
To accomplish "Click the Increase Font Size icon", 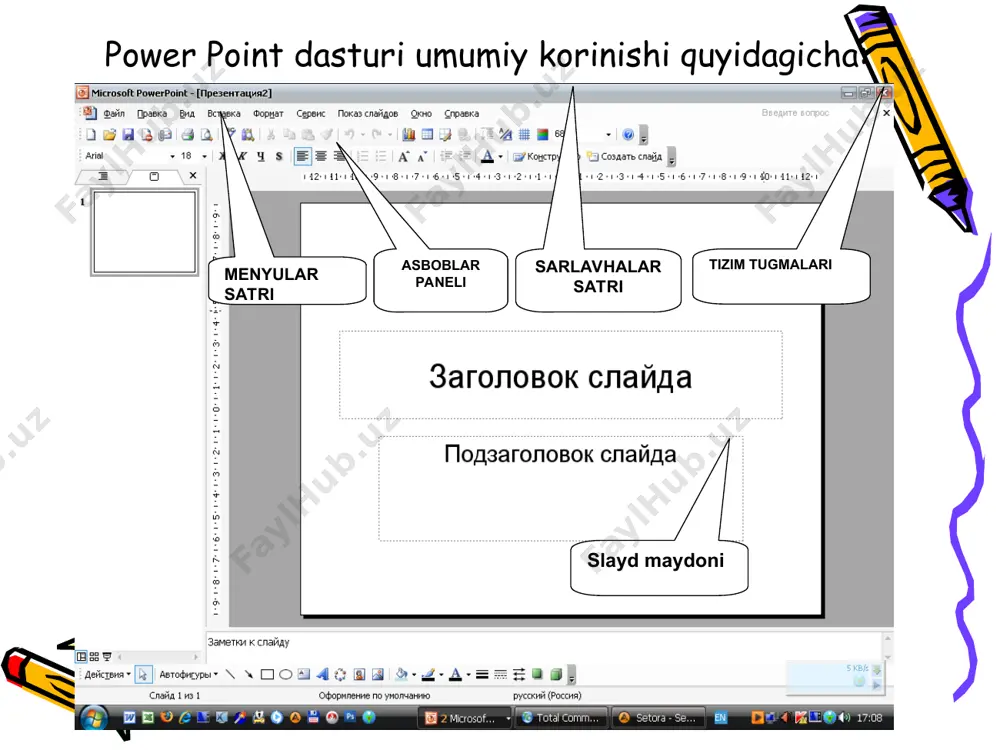I will point(403,156).
